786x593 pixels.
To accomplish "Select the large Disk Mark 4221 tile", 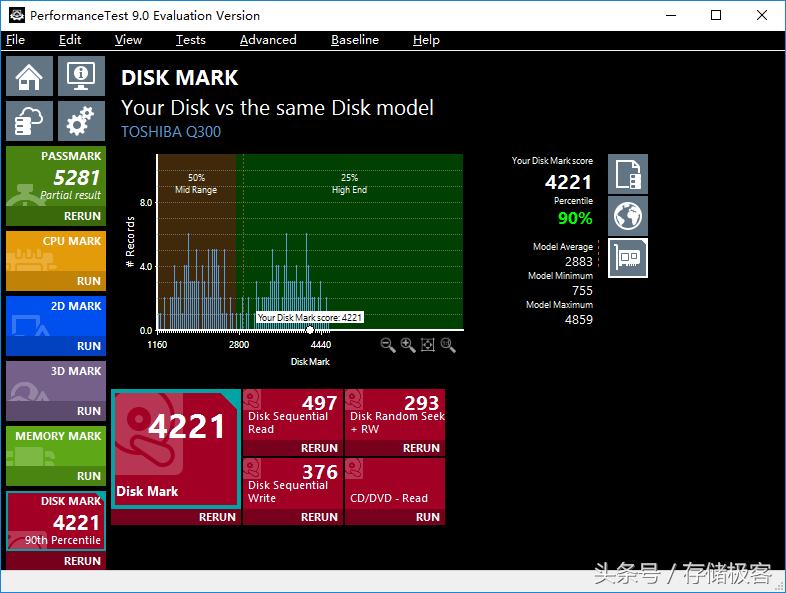I will click(176, 448).
